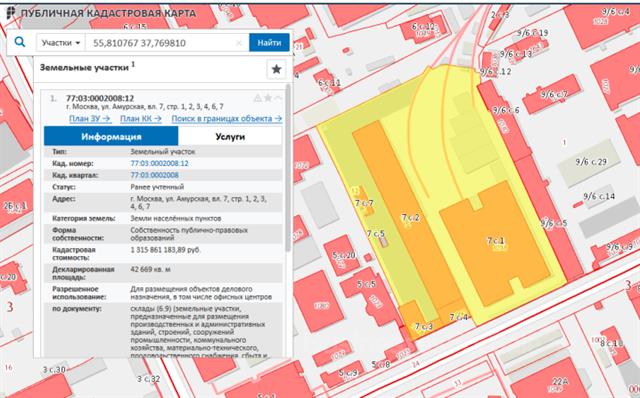Click the Форма собственности row label
The image size is (640, 398).
tap(78, 234)
